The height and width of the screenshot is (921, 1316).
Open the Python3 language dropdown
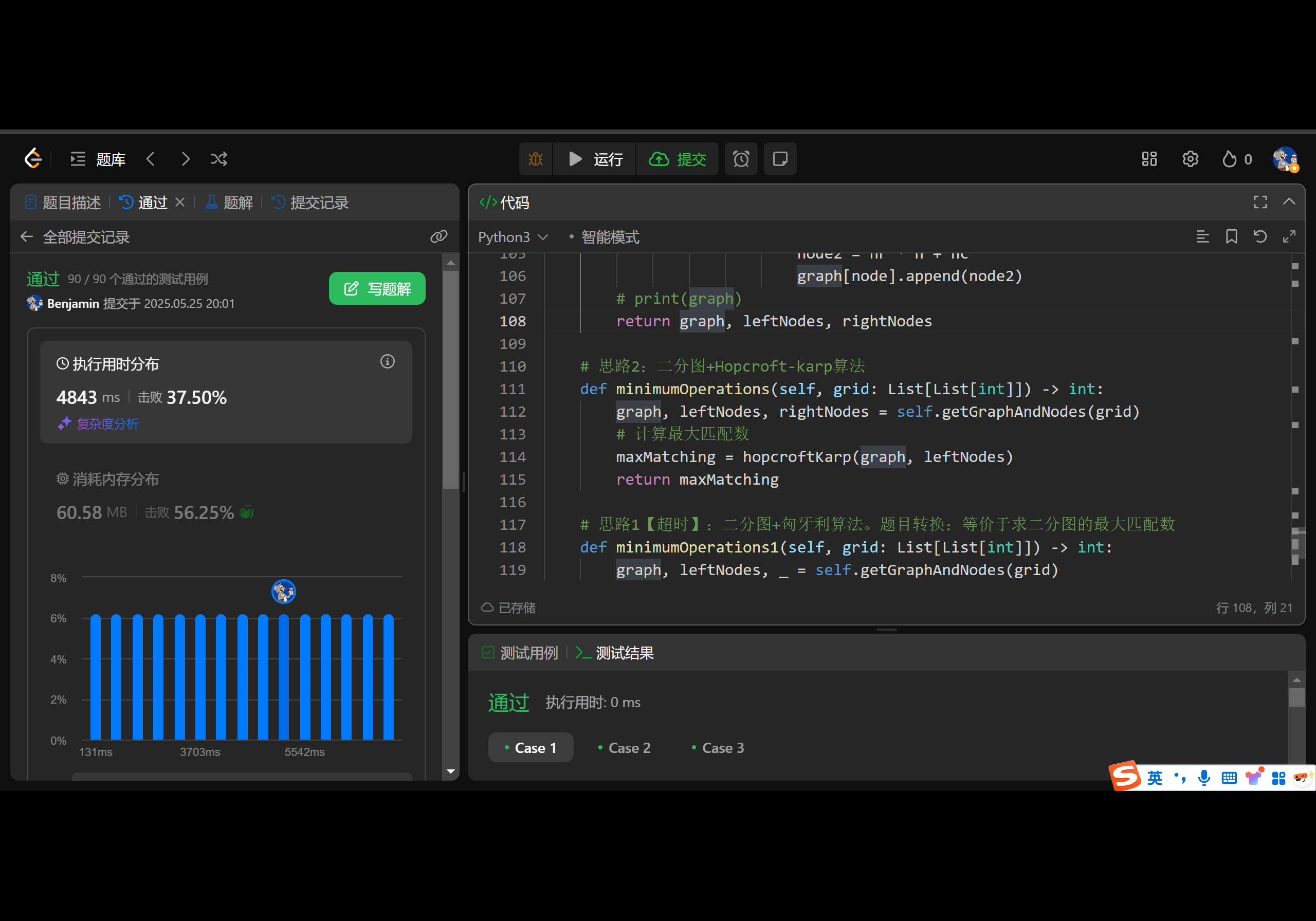[x=513, y=237]
